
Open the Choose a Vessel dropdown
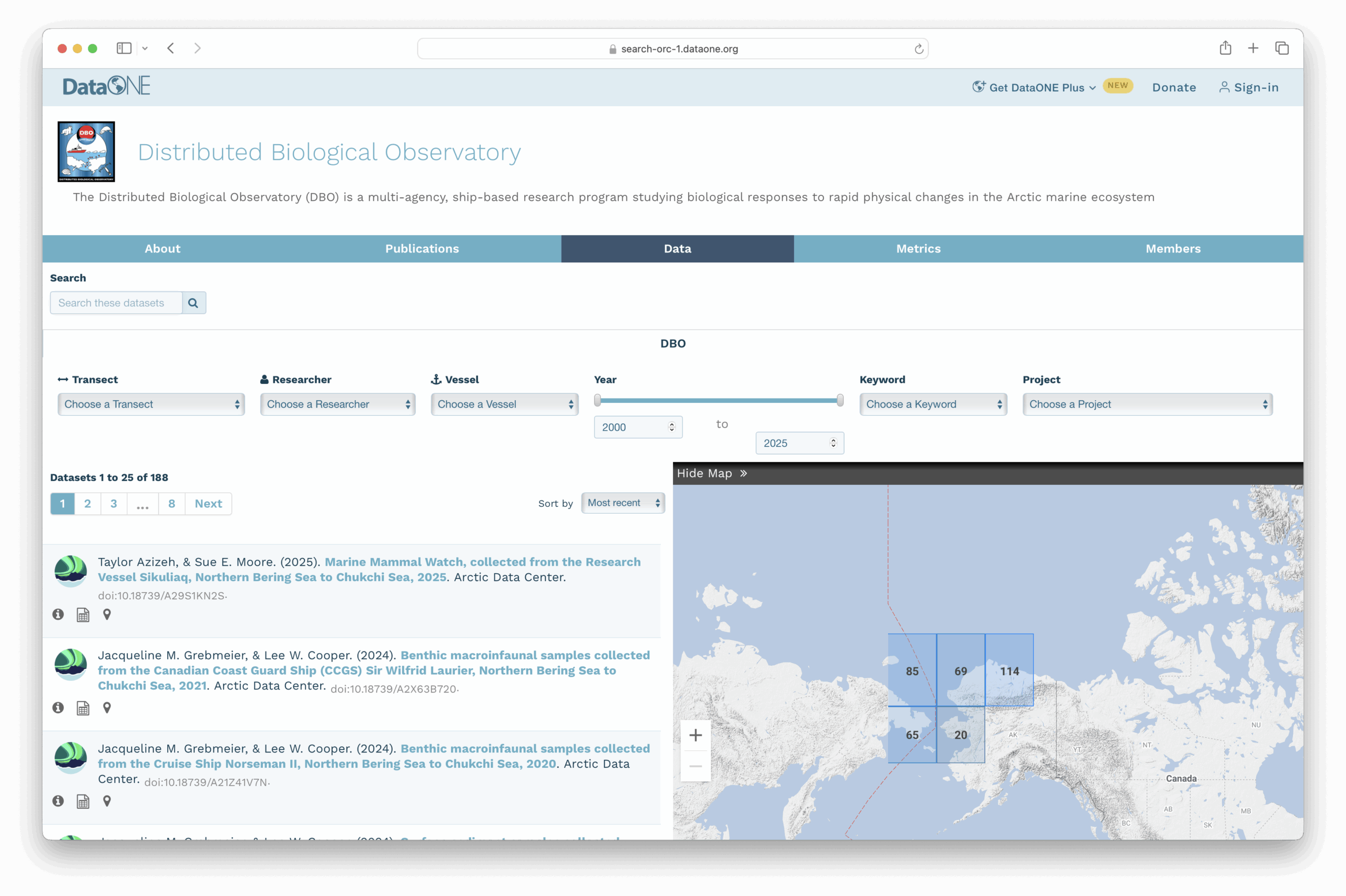pyautogui.click(x=504, y=404)
